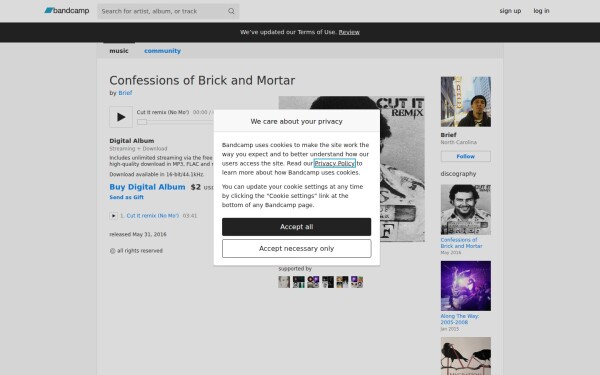Play track 1 with small play icon
Screen dimensions: 600x375
113,216
